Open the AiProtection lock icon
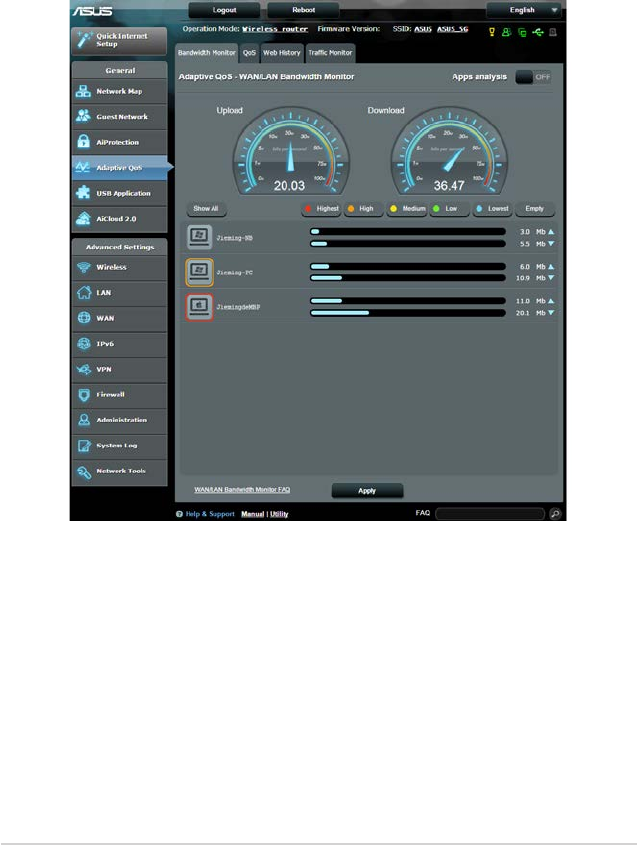The height and width of the screenshot is (845, 637). coord(83,142)
